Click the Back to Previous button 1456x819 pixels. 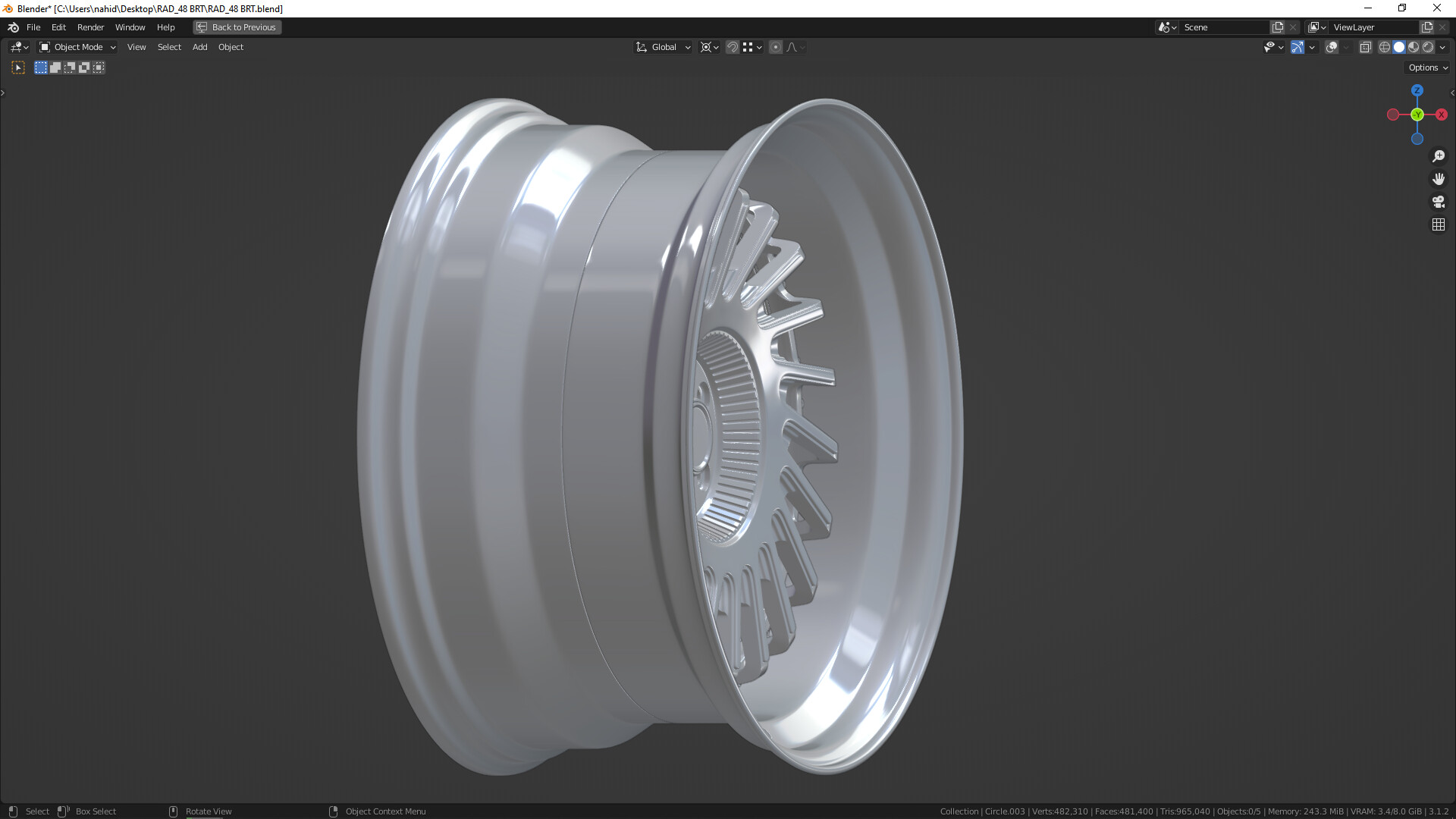coord(237,27)
